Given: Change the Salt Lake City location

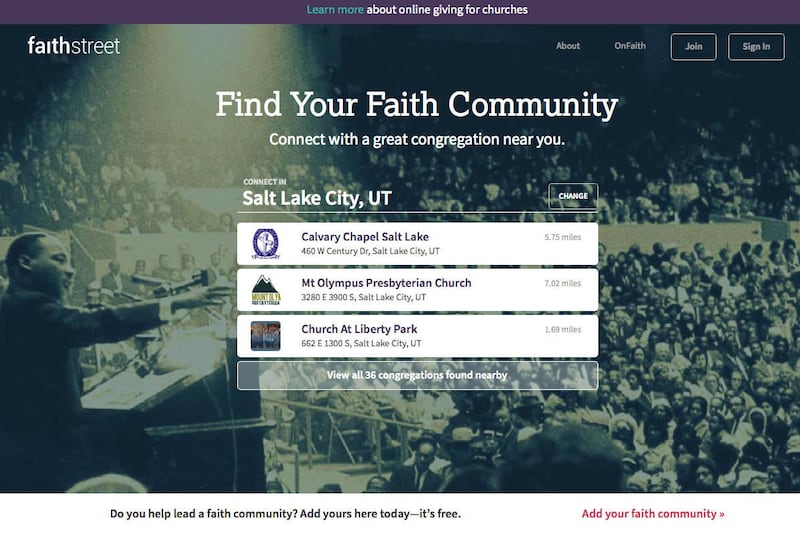Looking at the screenshot, I should click(573, 196).
